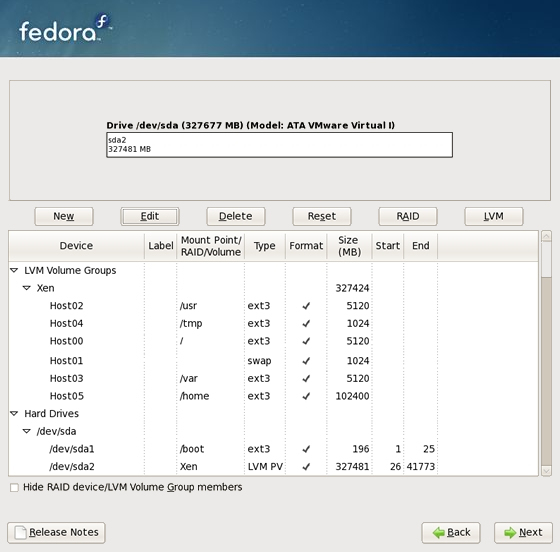Image resolution: width=560 pixels, height=552 pixels.
Task: Click the Format checkmark for Host01 swap
Action: [306, 361]
